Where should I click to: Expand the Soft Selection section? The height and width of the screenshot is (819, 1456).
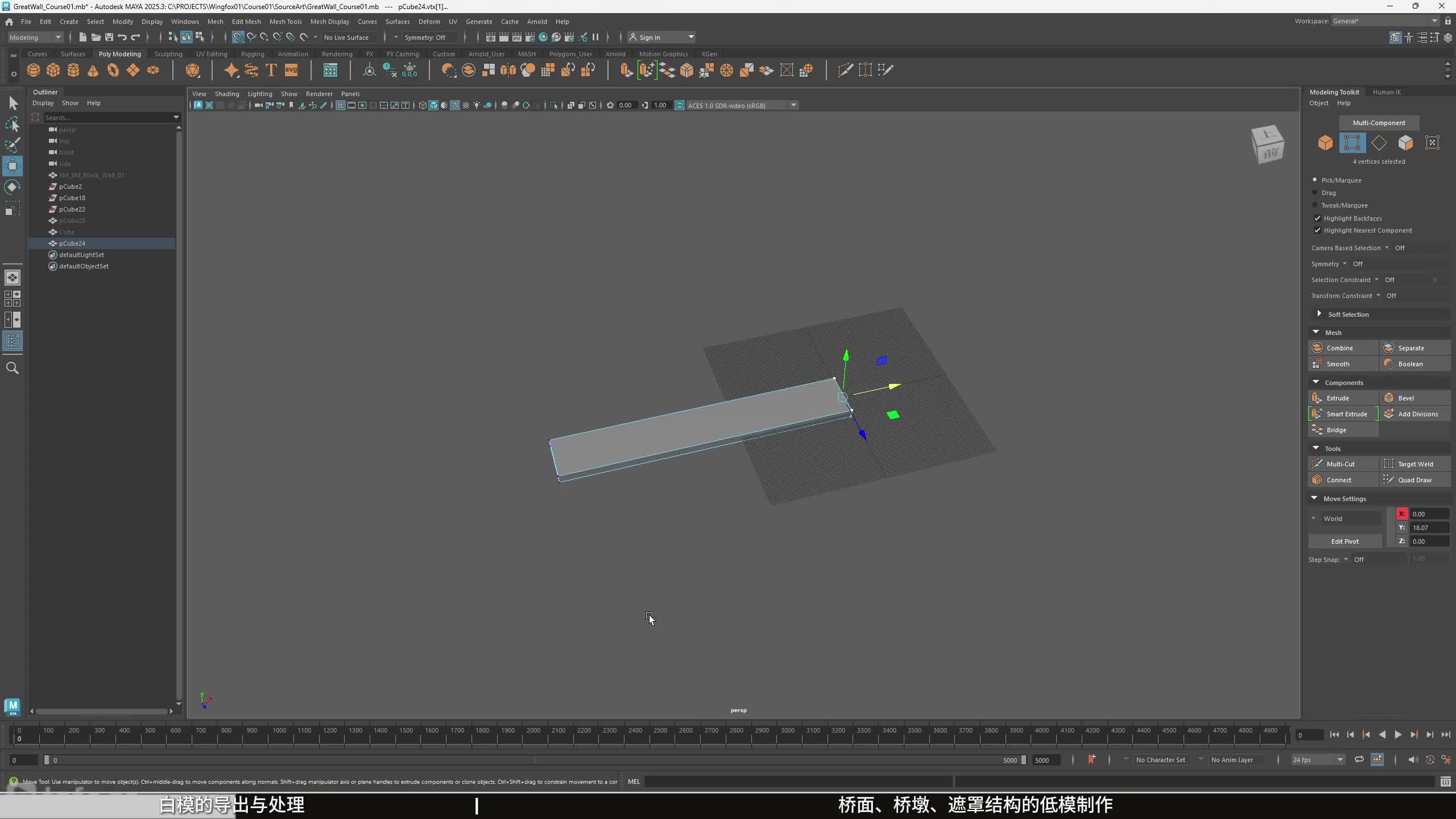tap(1319, 313)
